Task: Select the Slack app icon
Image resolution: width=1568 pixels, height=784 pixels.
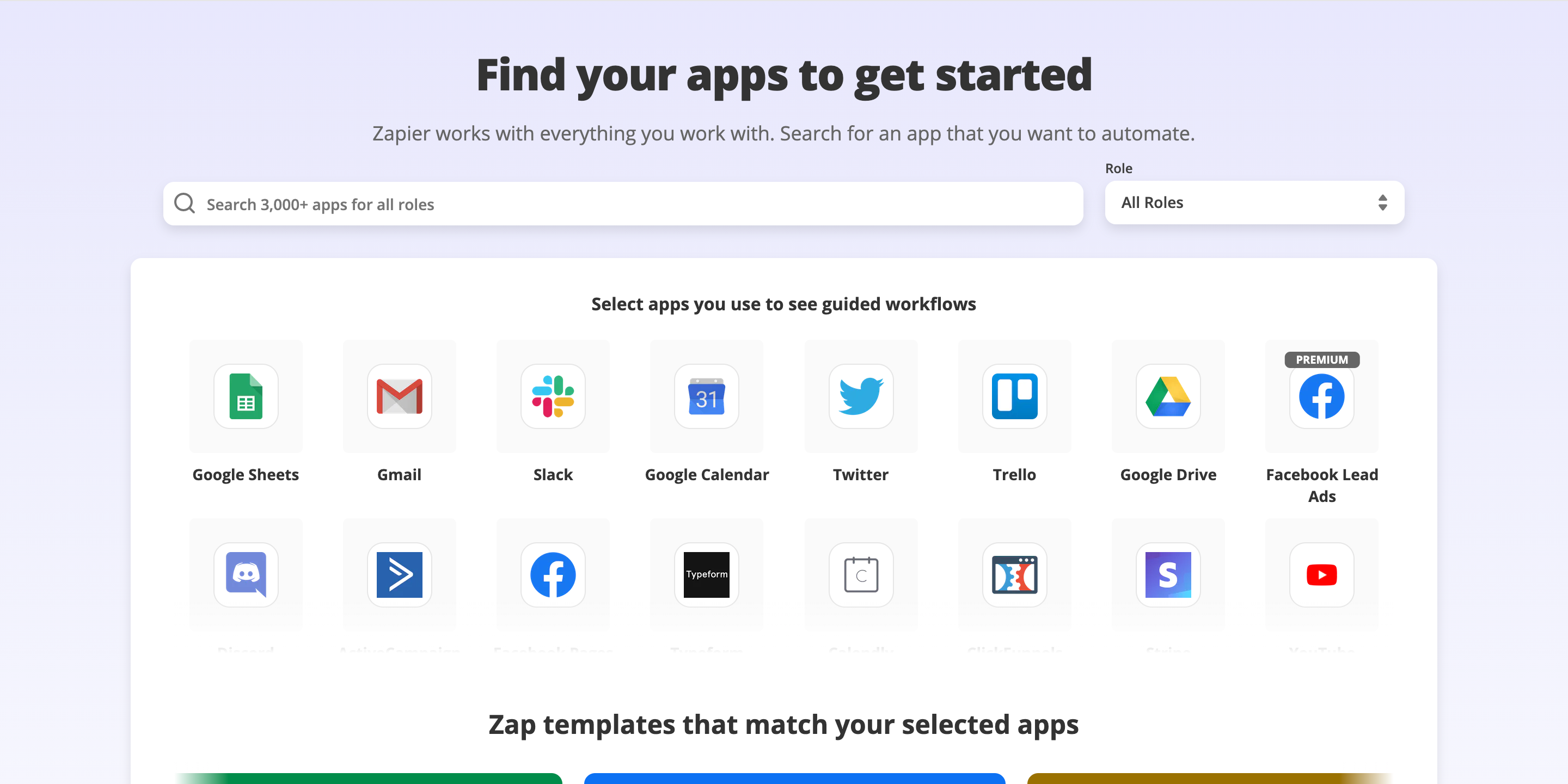Action: [x=553, y=396]
